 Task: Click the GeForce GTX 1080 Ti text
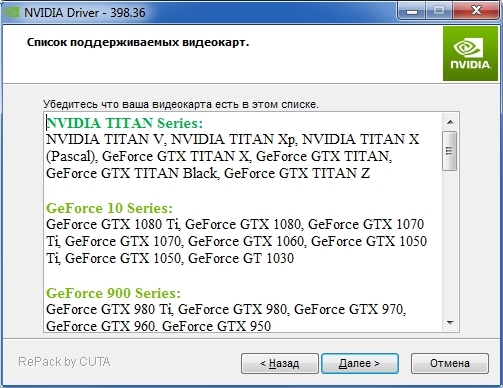[x=113, y=224]
